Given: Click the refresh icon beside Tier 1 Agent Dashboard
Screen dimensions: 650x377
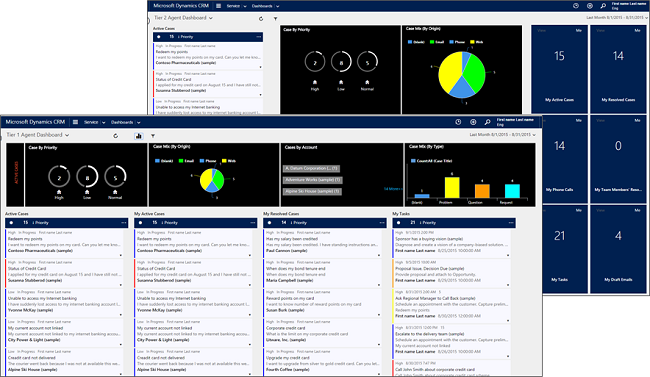Looking at the screenshot, I should [116, 136].
